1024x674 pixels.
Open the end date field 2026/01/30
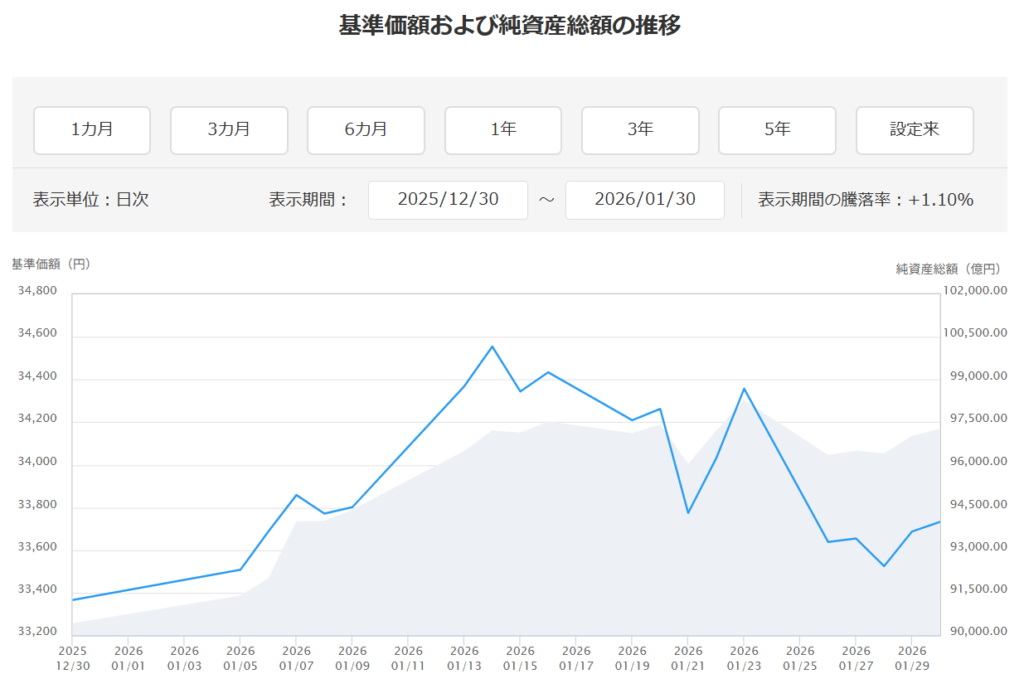pyautogui.click(x=644, y=200)
